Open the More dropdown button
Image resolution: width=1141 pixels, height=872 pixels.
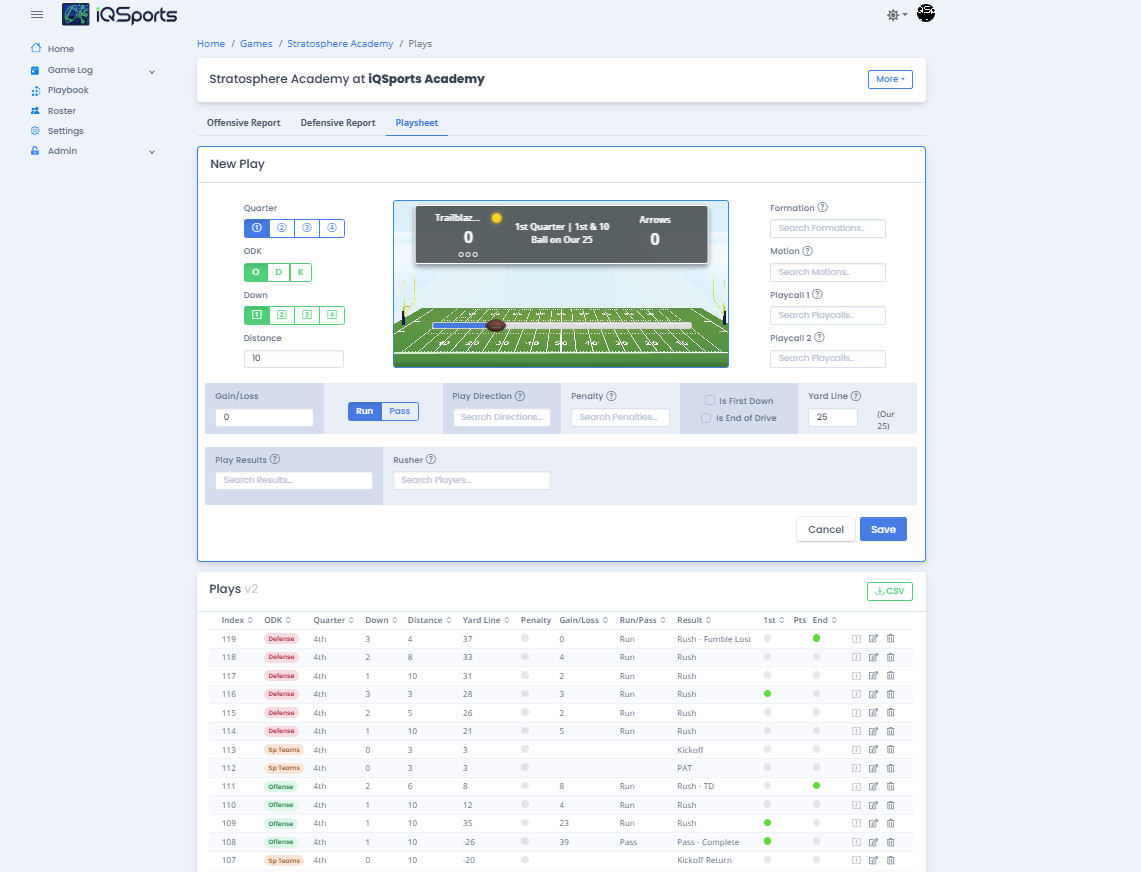(x=890, y=79)
